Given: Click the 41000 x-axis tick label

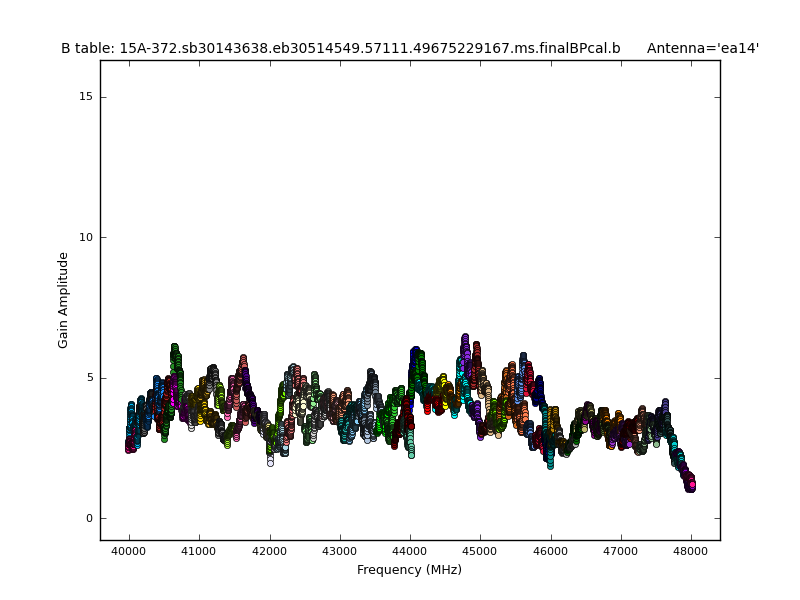Looking at the screenshot, I should 198,551.
